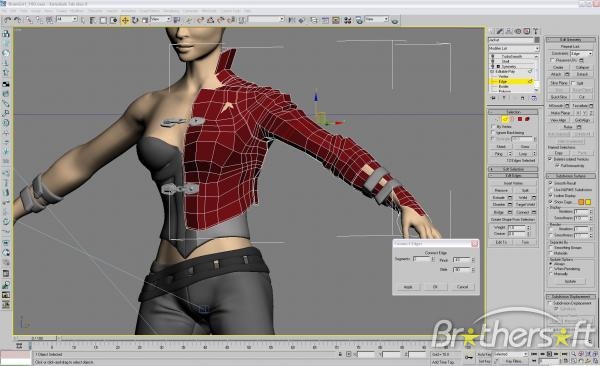Open the Utilities hammer panel icon
The height and width of the screenshot is (366, 600).
[536, 31]
